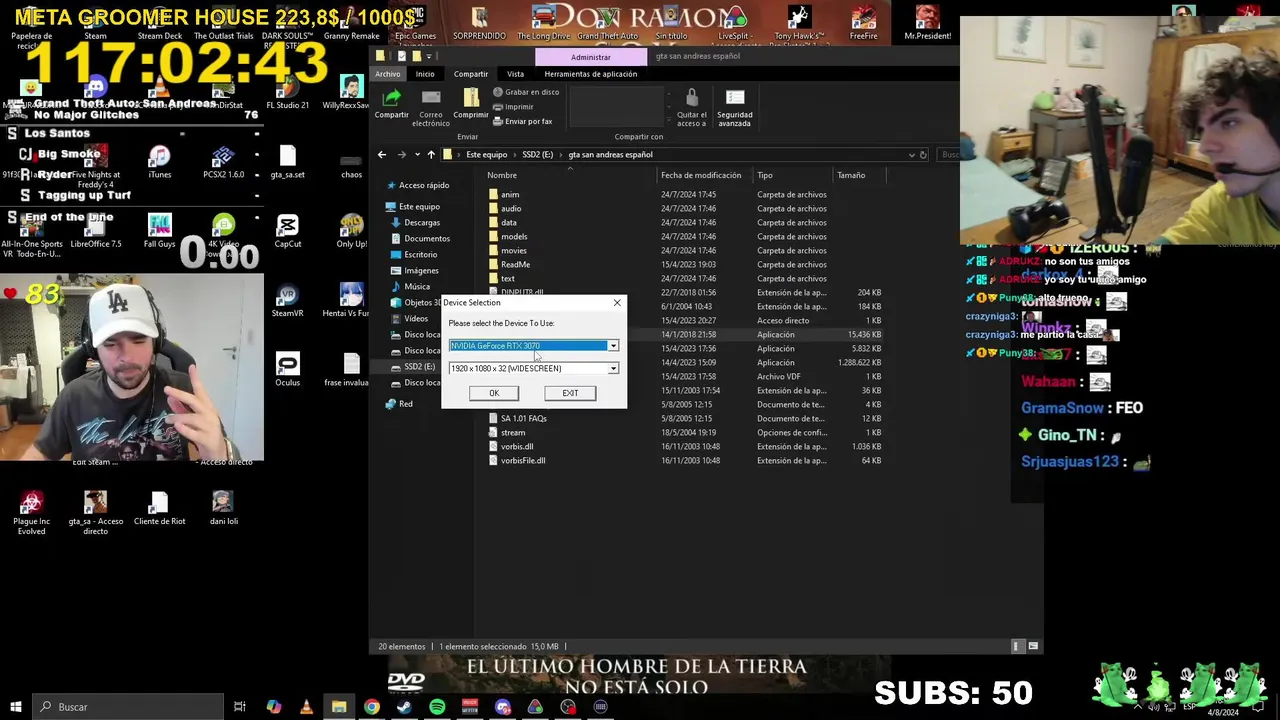Viewport: 1280px width, 720px height.
Task: Switch to details view in status bar
Action: 1017,646
